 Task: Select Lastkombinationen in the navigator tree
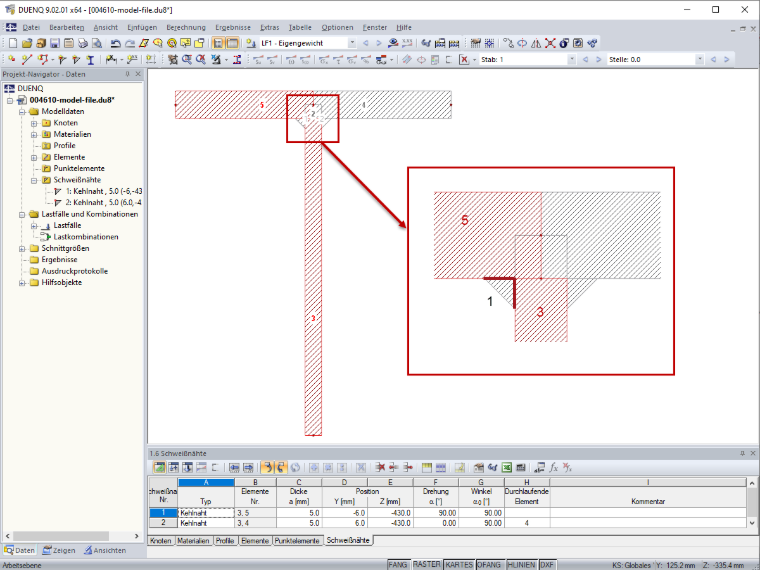[86, 237]
